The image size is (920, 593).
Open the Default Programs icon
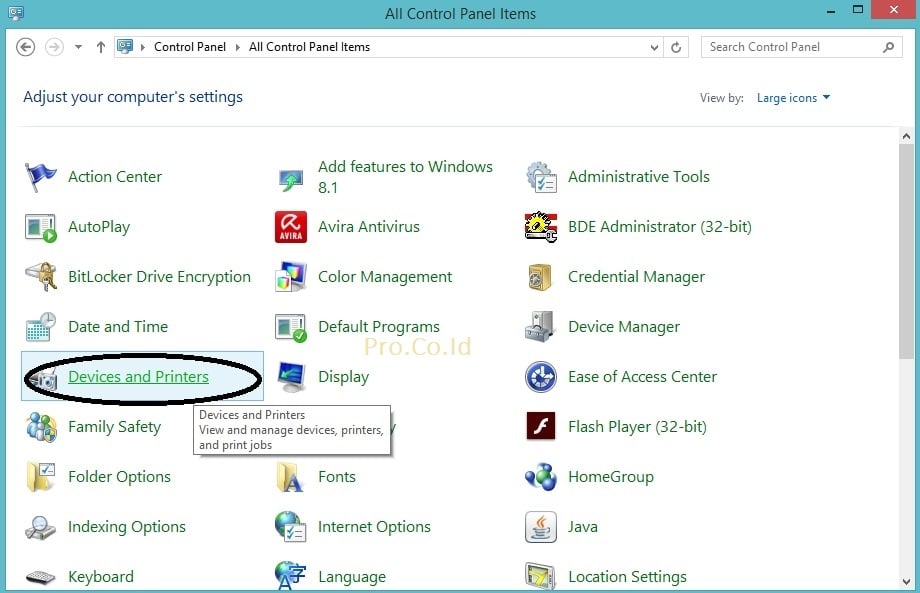point(290,327)
